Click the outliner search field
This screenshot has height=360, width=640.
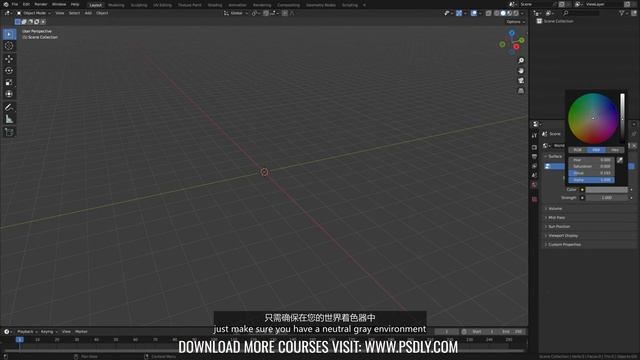[x=582, y=13]
